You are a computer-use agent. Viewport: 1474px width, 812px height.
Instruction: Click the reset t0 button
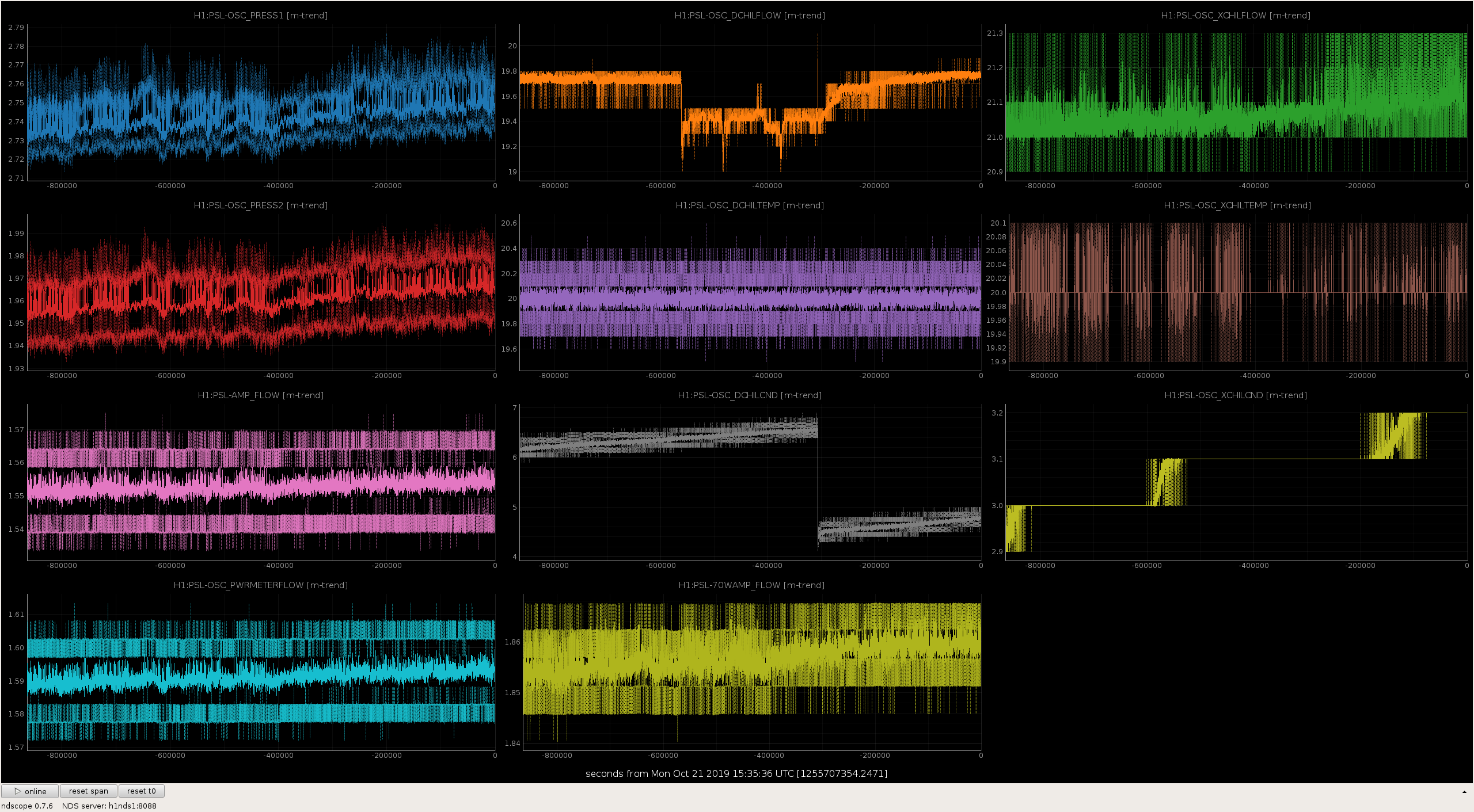[x=142, y=791]
